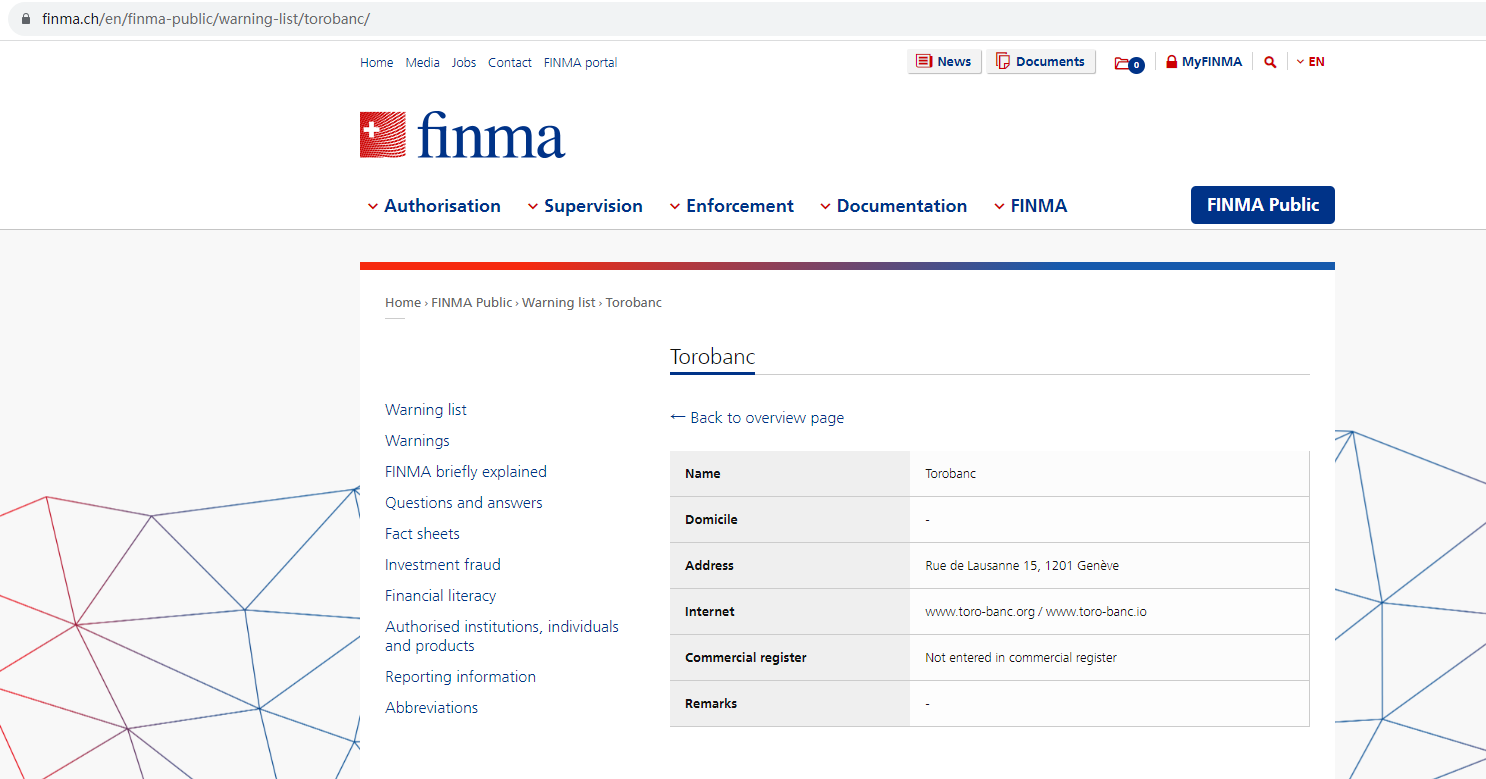Viewport: 1486px width, 779px height.
Task: Go back to overview page
Action: click(x=757, y=418)
